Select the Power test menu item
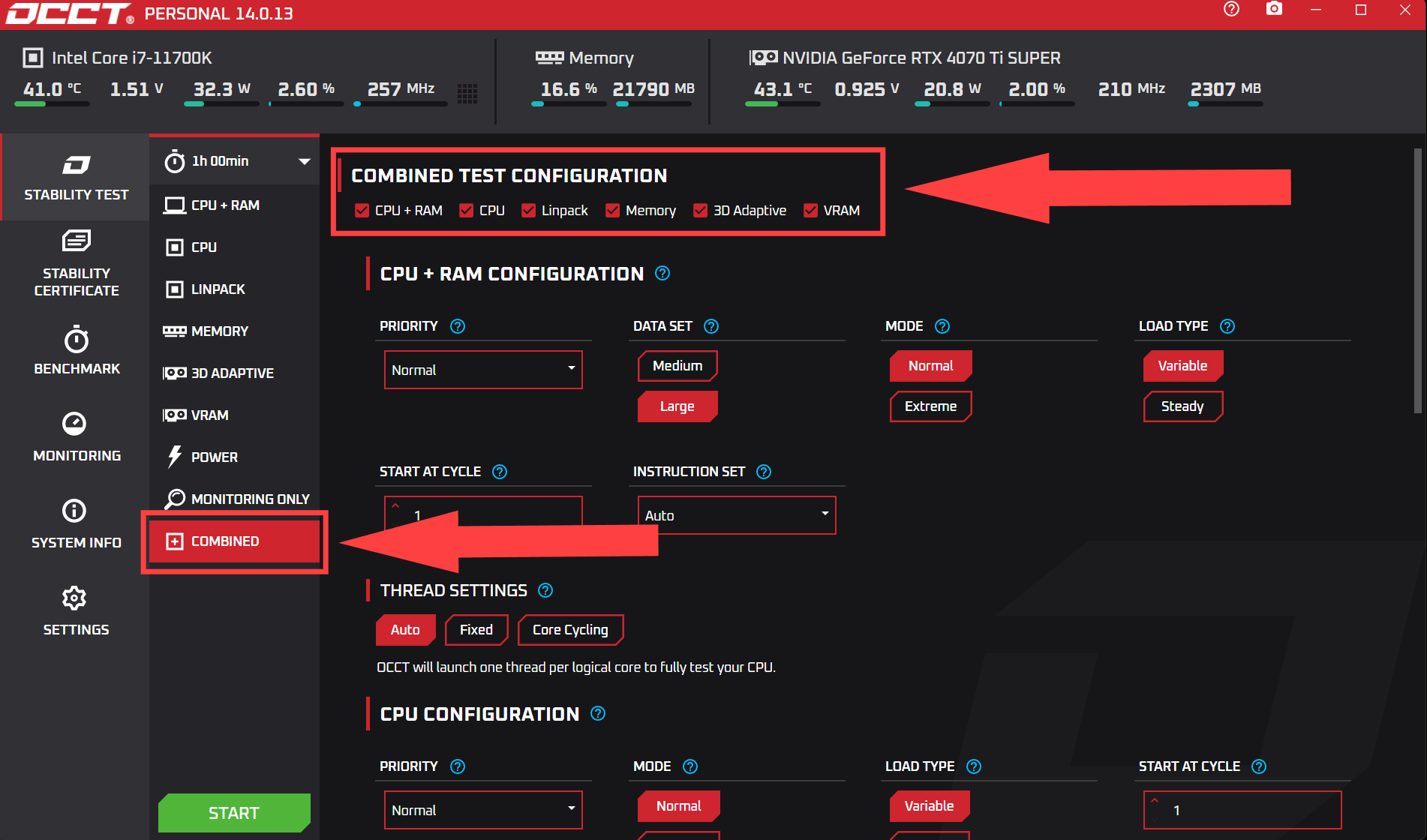Image resolution: width=1427 pixels, height=840 pixels. (214, 457)
